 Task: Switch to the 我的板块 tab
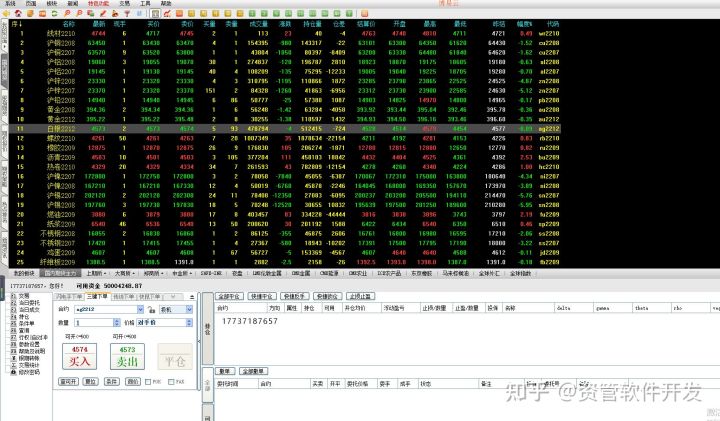click(24, 273)
